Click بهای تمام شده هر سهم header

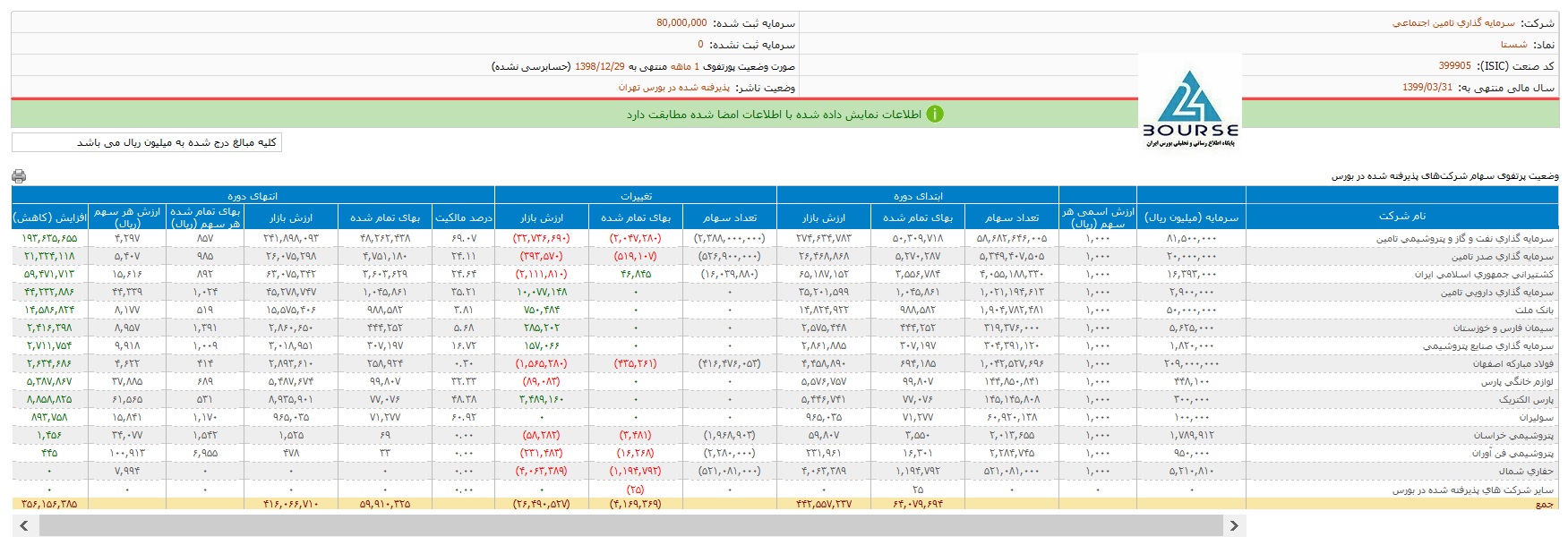point(205,217)
